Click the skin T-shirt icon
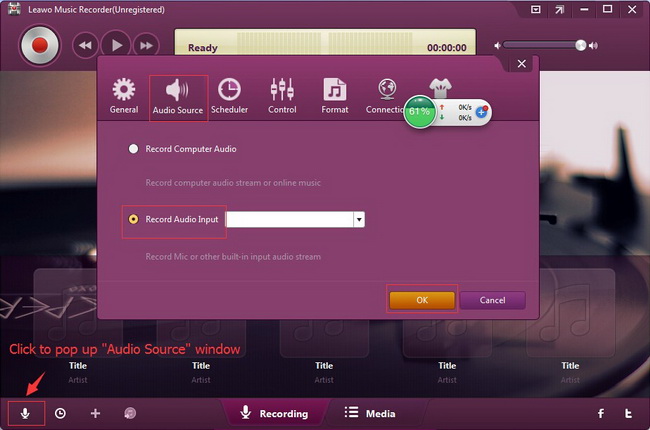 click(x=440, y=87)
